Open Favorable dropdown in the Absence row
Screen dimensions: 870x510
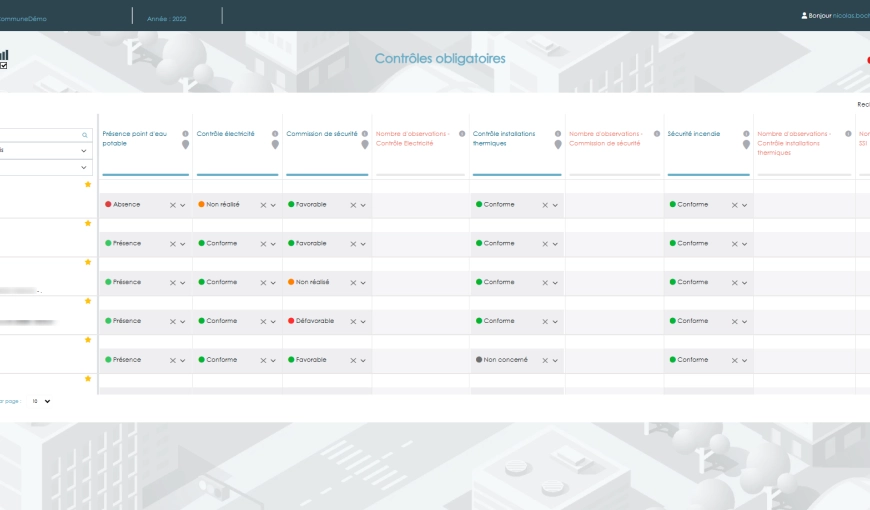363,205
